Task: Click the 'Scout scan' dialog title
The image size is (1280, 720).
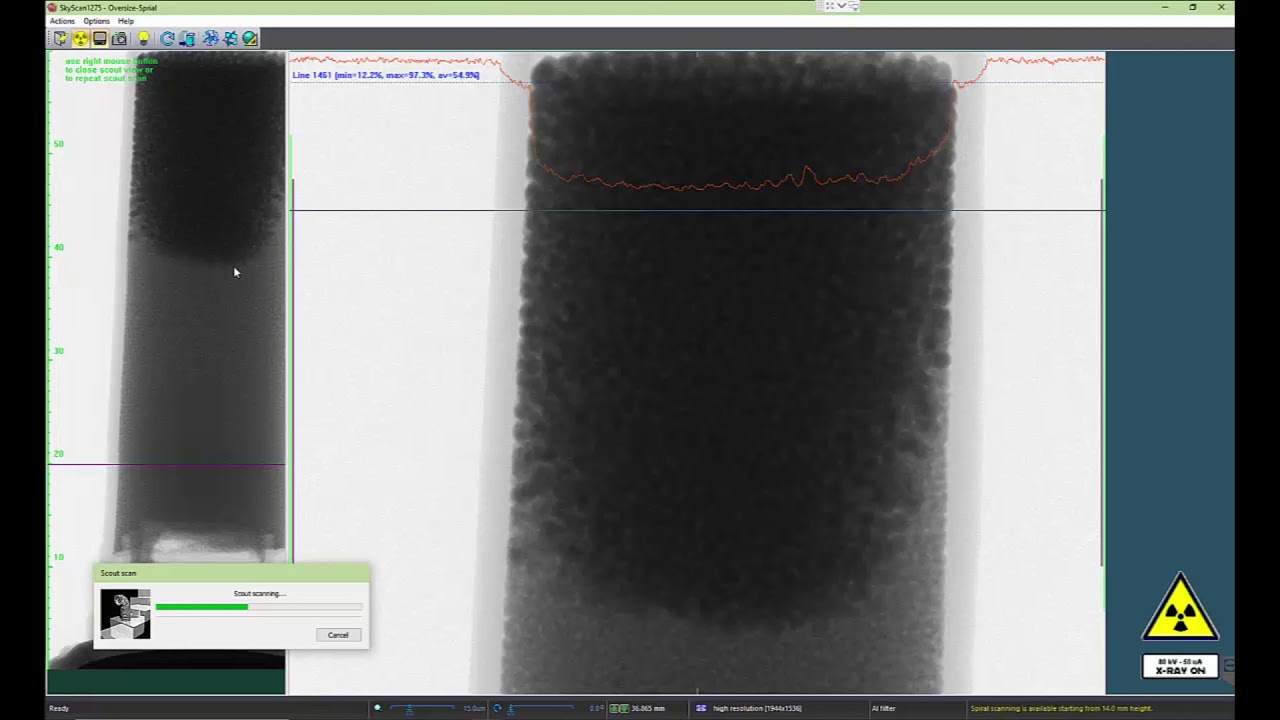Action: pyautogui.click(x=118, y=573)
